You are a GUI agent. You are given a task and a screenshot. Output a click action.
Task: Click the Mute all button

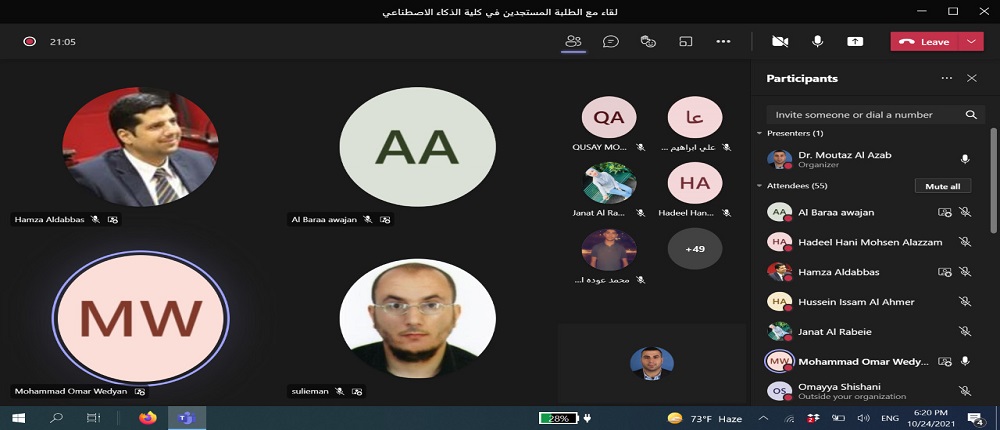coord(943,186)
